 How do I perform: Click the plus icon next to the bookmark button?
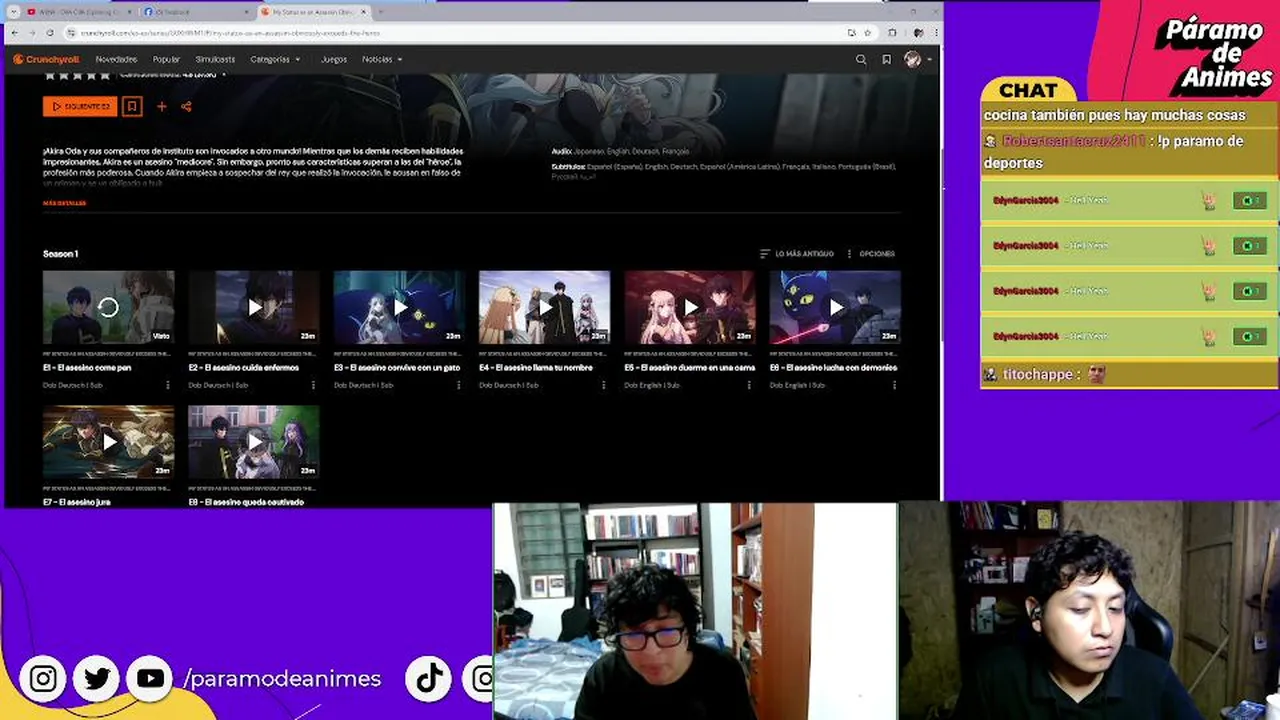[161, 106]
